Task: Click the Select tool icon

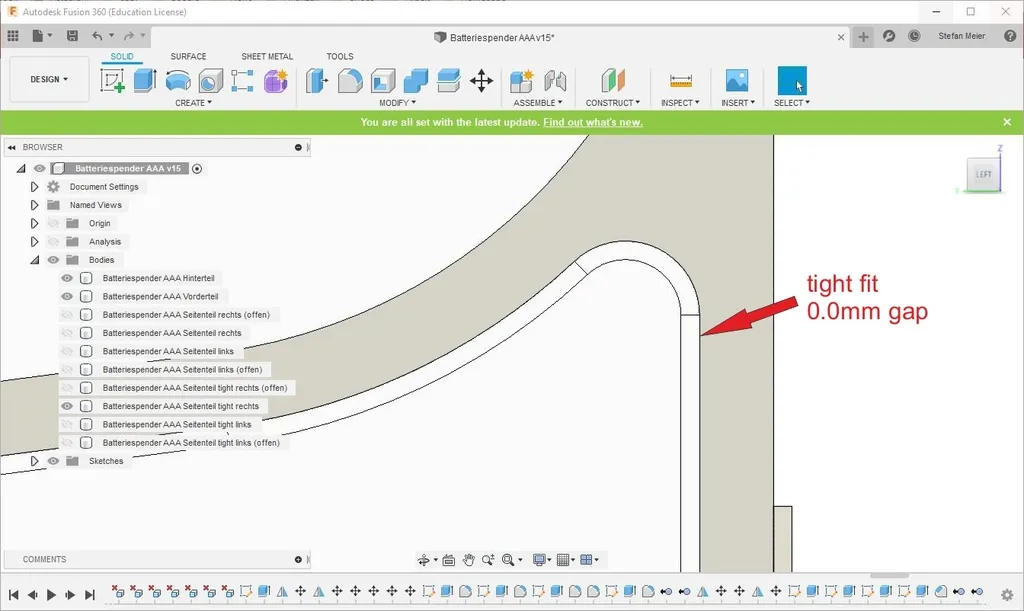Action: pyautogui.click(x=792, y=81)
